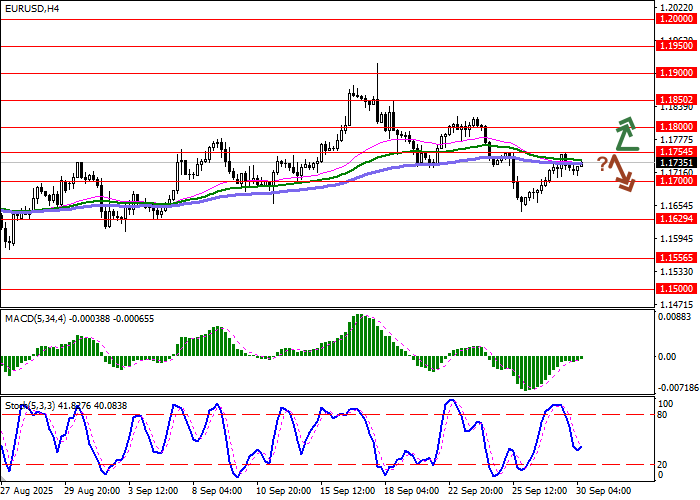Select the red 1.20000 level label

tap(677, 19)
